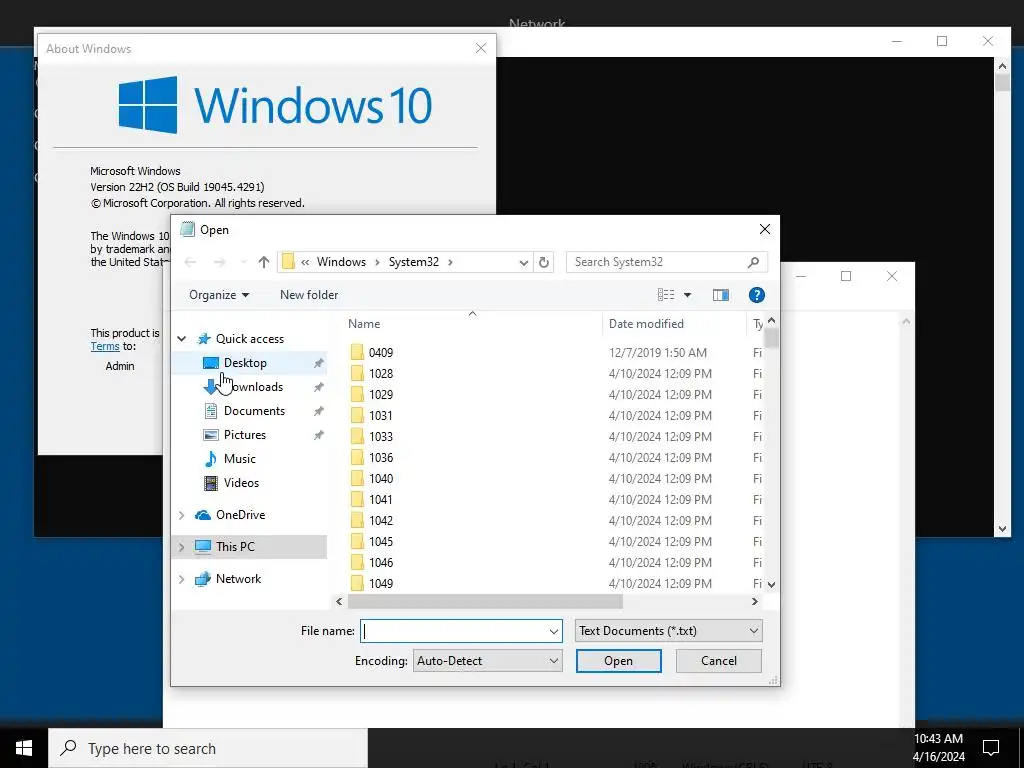
Task: Click the horizontal scrollbar right arrow
Action: (755, 601)
